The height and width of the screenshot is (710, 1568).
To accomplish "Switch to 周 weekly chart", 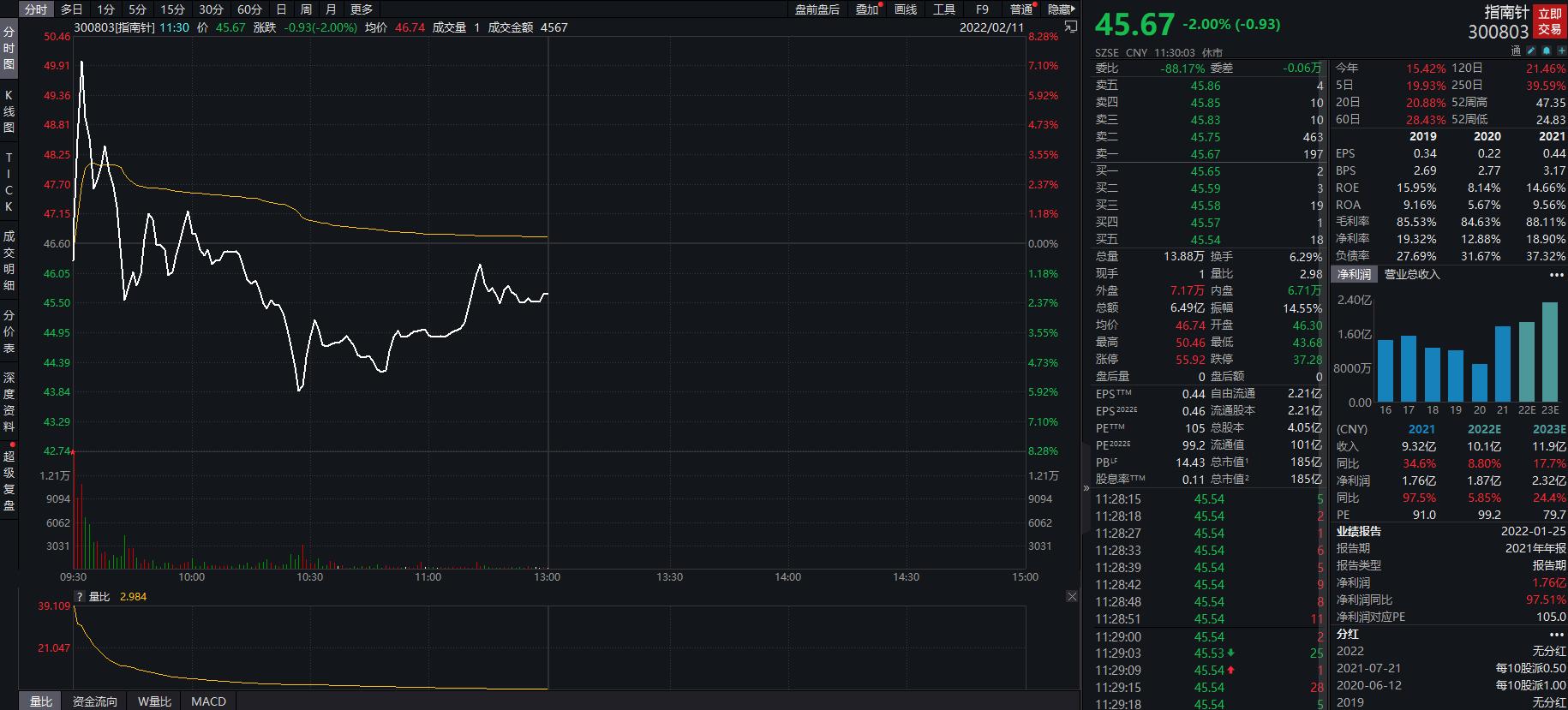I will 306,9.
